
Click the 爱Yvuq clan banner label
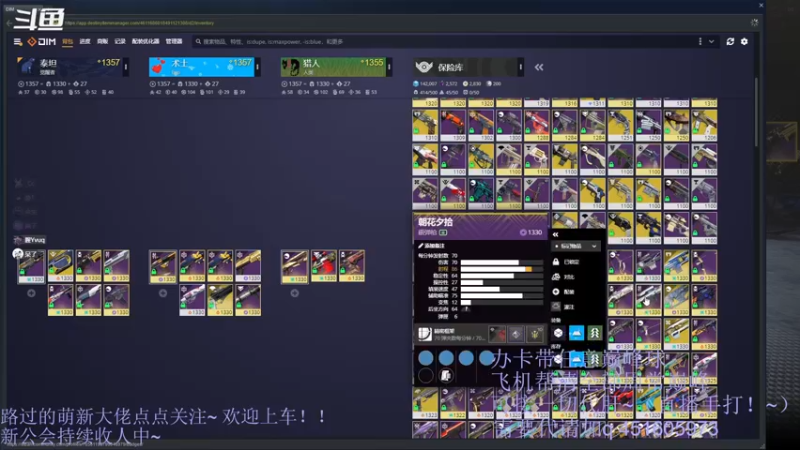click(x=31, y=240)
